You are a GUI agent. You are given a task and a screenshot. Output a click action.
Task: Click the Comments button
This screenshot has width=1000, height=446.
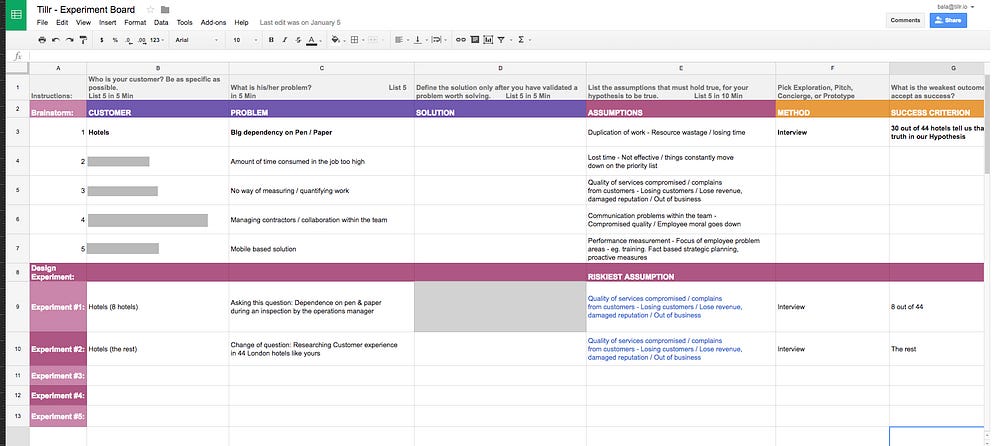[905, 20]
